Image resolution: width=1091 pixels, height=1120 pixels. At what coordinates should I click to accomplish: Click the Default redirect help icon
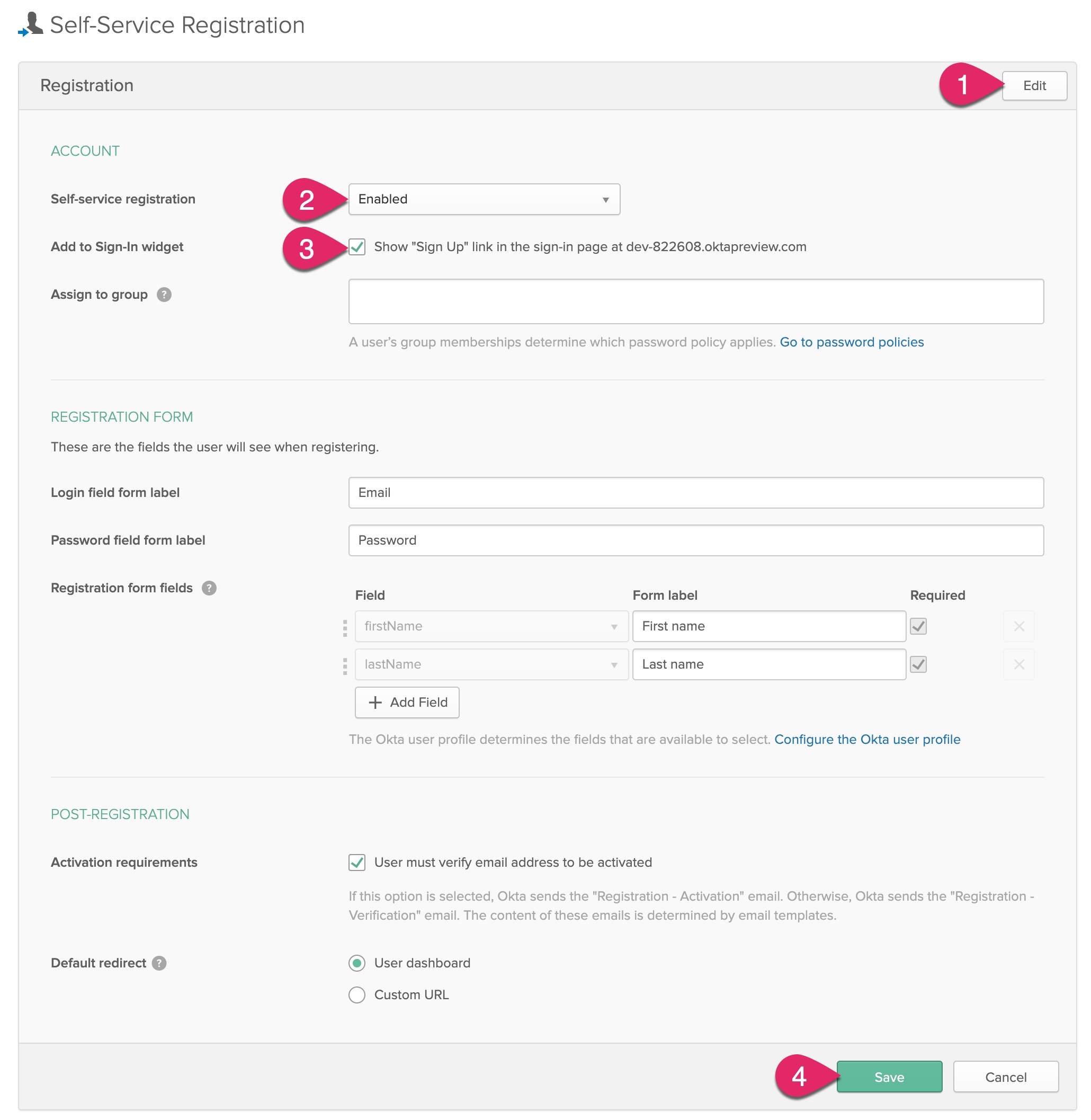(x=159, y=963)
